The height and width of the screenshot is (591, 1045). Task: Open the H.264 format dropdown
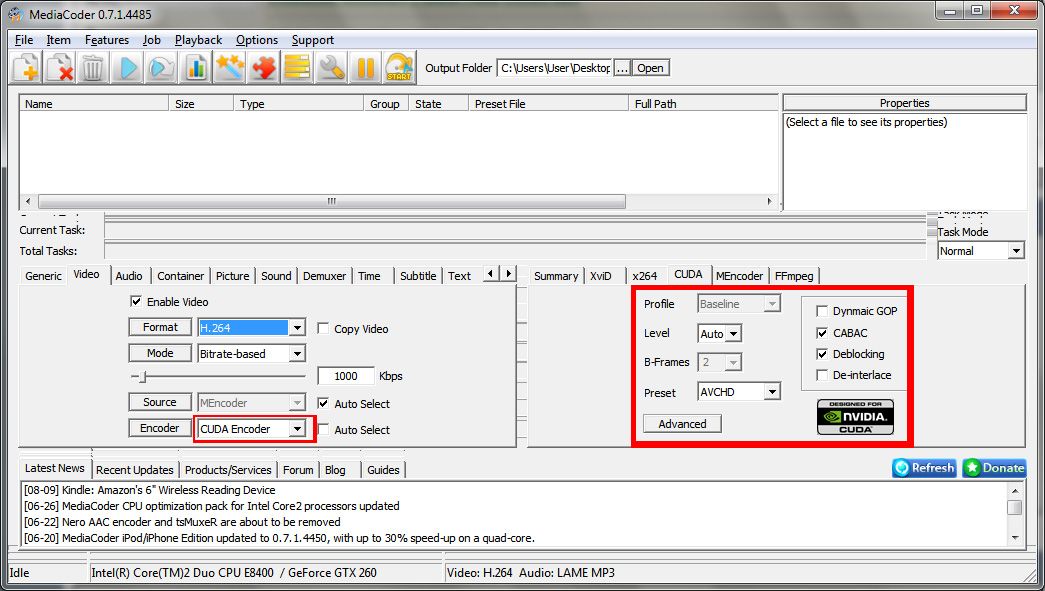pos(297,328)
